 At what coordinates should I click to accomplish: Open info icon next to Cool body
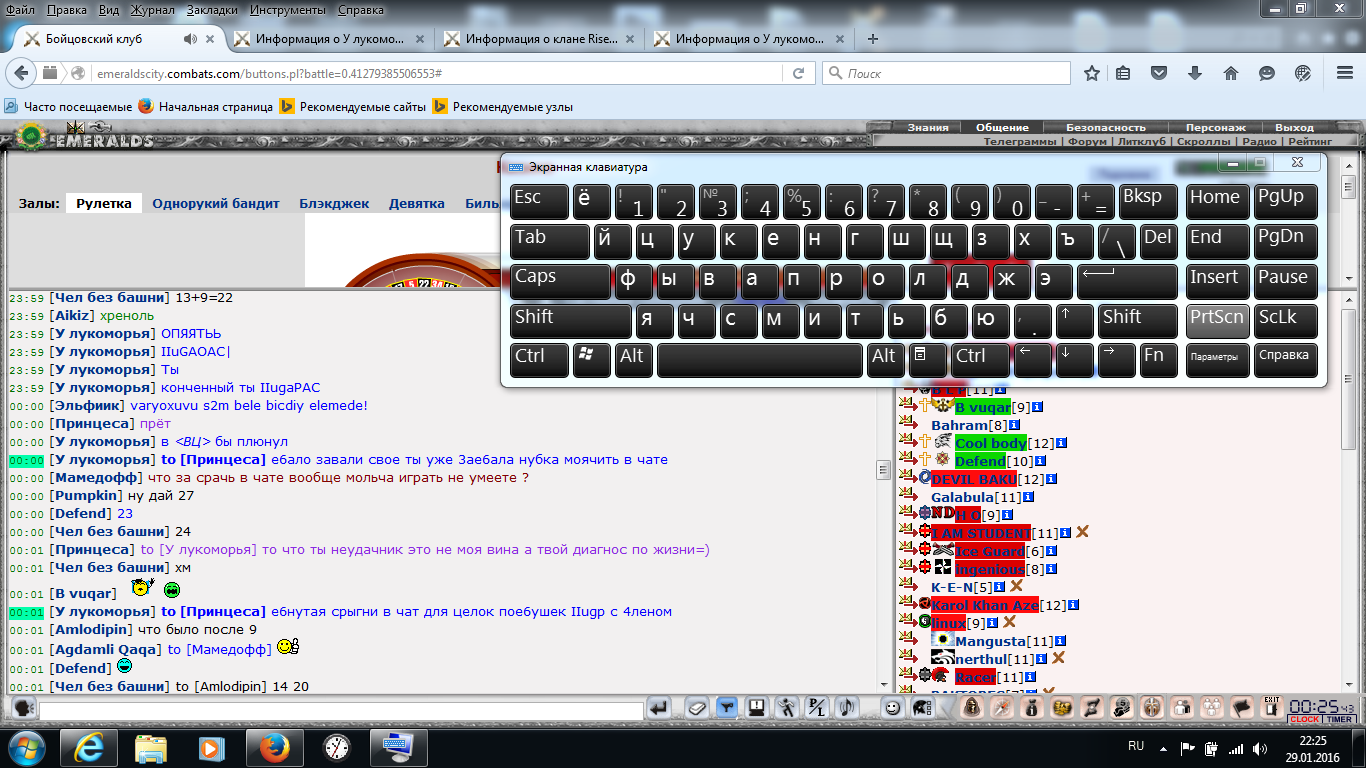point(1061,443)
